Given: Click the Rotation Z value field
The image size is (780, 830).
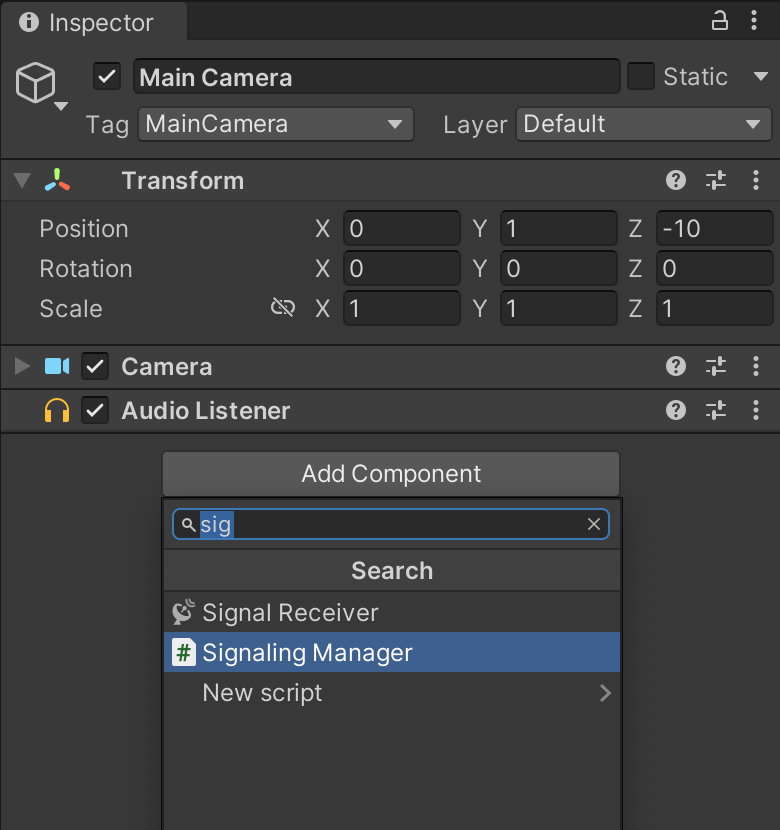Looking at the screenshot, I should click(715, 268).
